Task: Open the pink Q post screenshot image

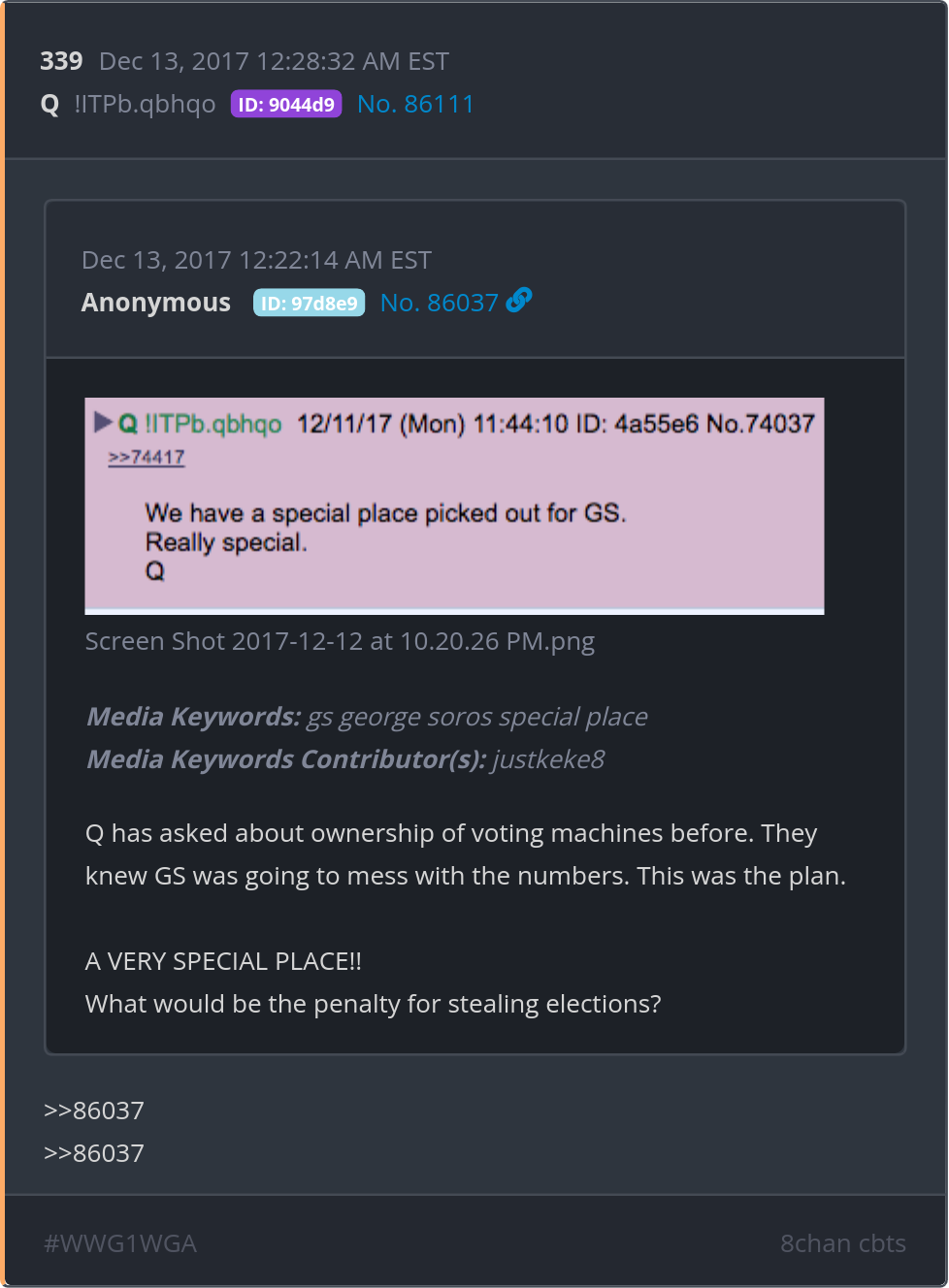Action: click(x=454, y=505)
